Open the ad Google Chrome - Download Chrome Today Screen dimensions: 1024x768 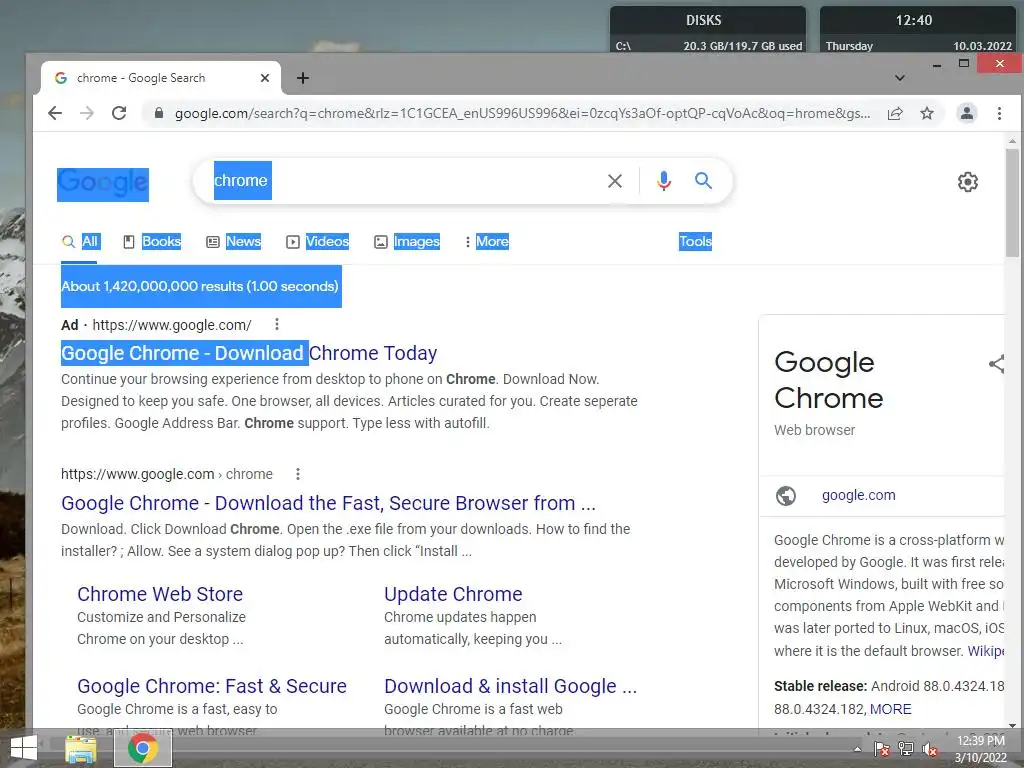point(249,353)
